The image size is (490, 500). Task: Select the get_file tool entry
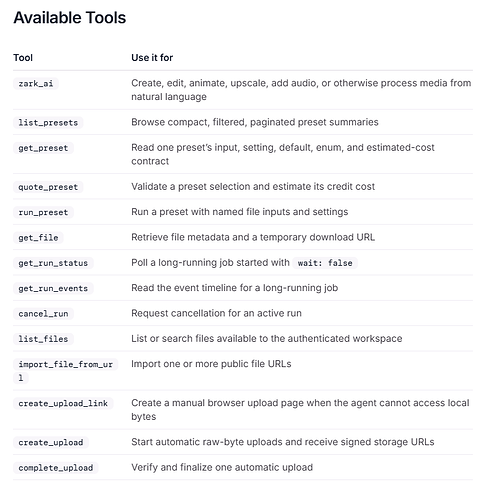click(x=38, y=238)
